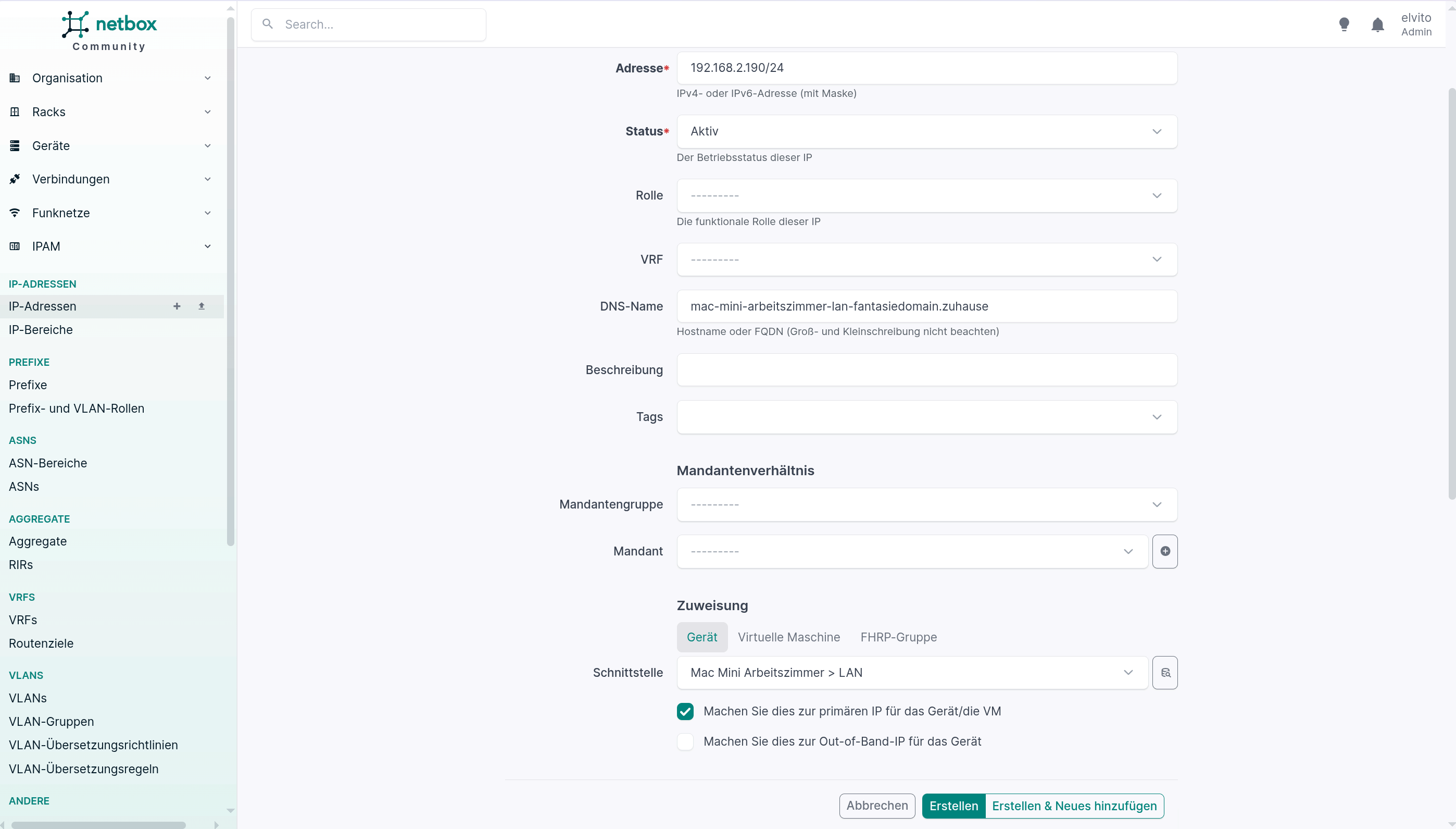The width and height of the screenshot is (1456, 829).
Task: Open Routenziele in sidebar
Action: click(x=41, y=643)
